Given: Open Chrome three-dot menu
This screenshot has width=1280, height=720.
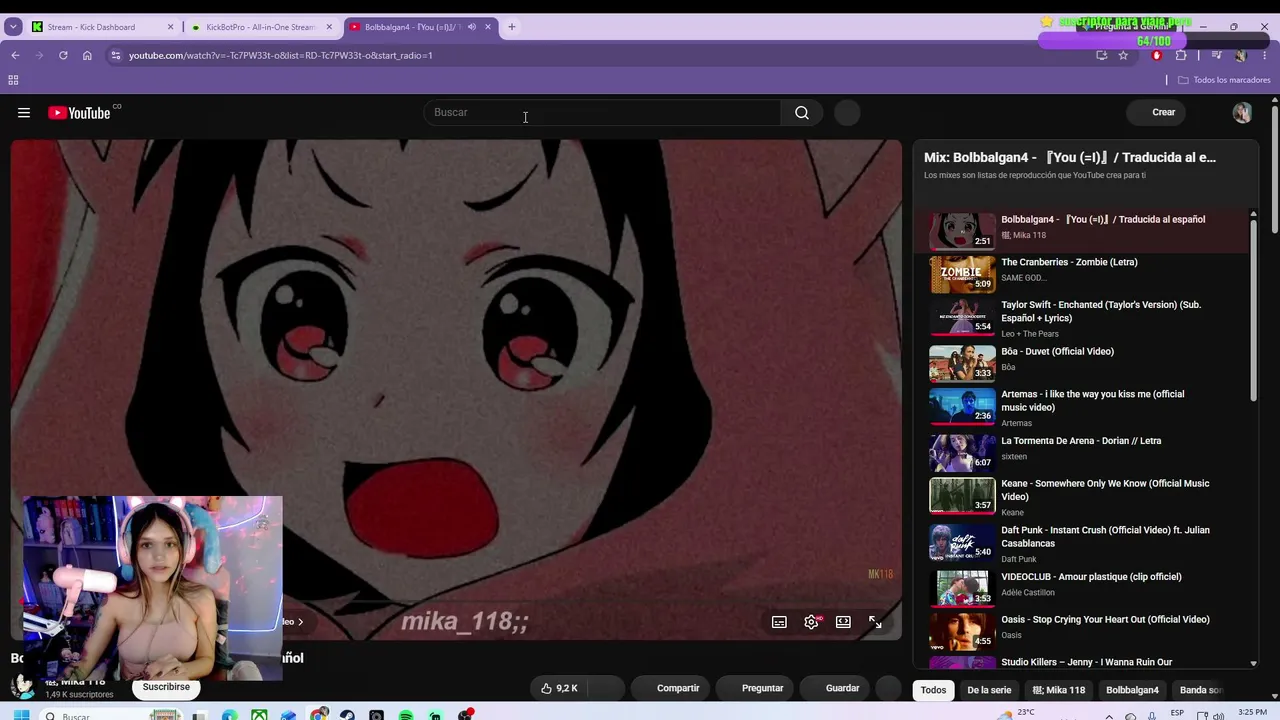Looking at the screenshot, I should click(1265, 55).
